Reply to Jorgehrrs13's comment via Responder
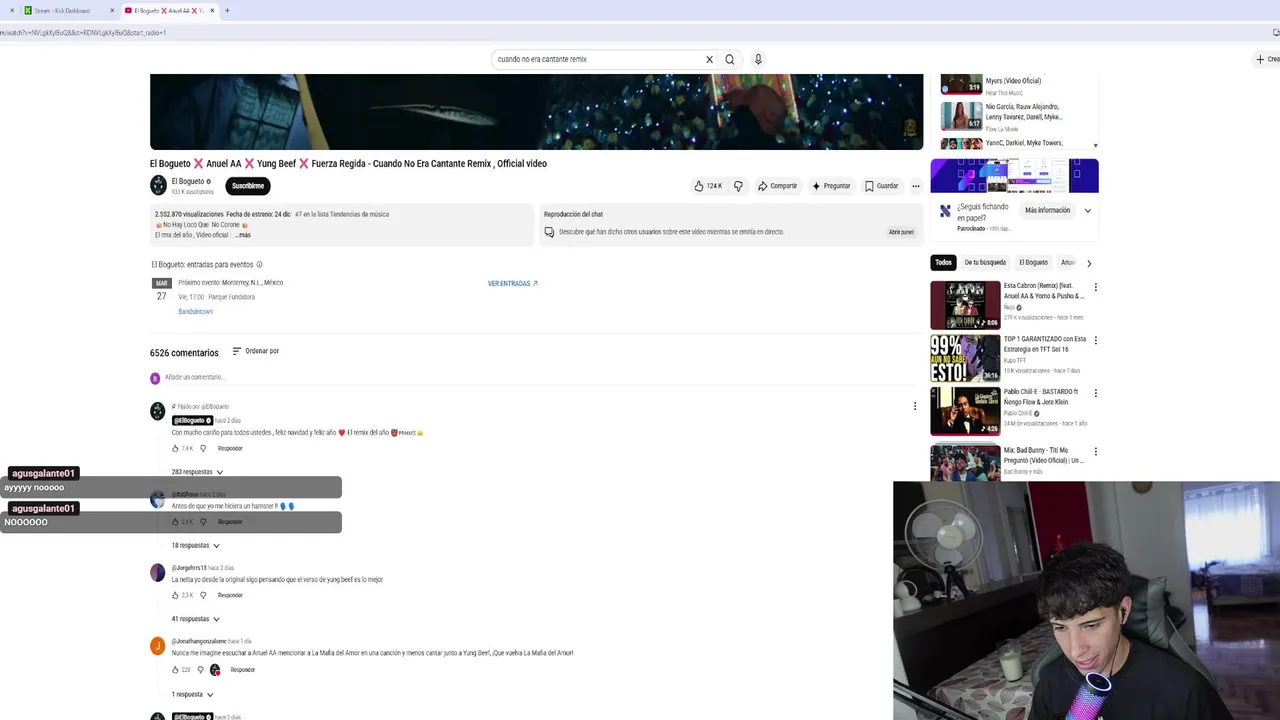Viewport: 1280px width, 720px height. click(x=230, y=595)
